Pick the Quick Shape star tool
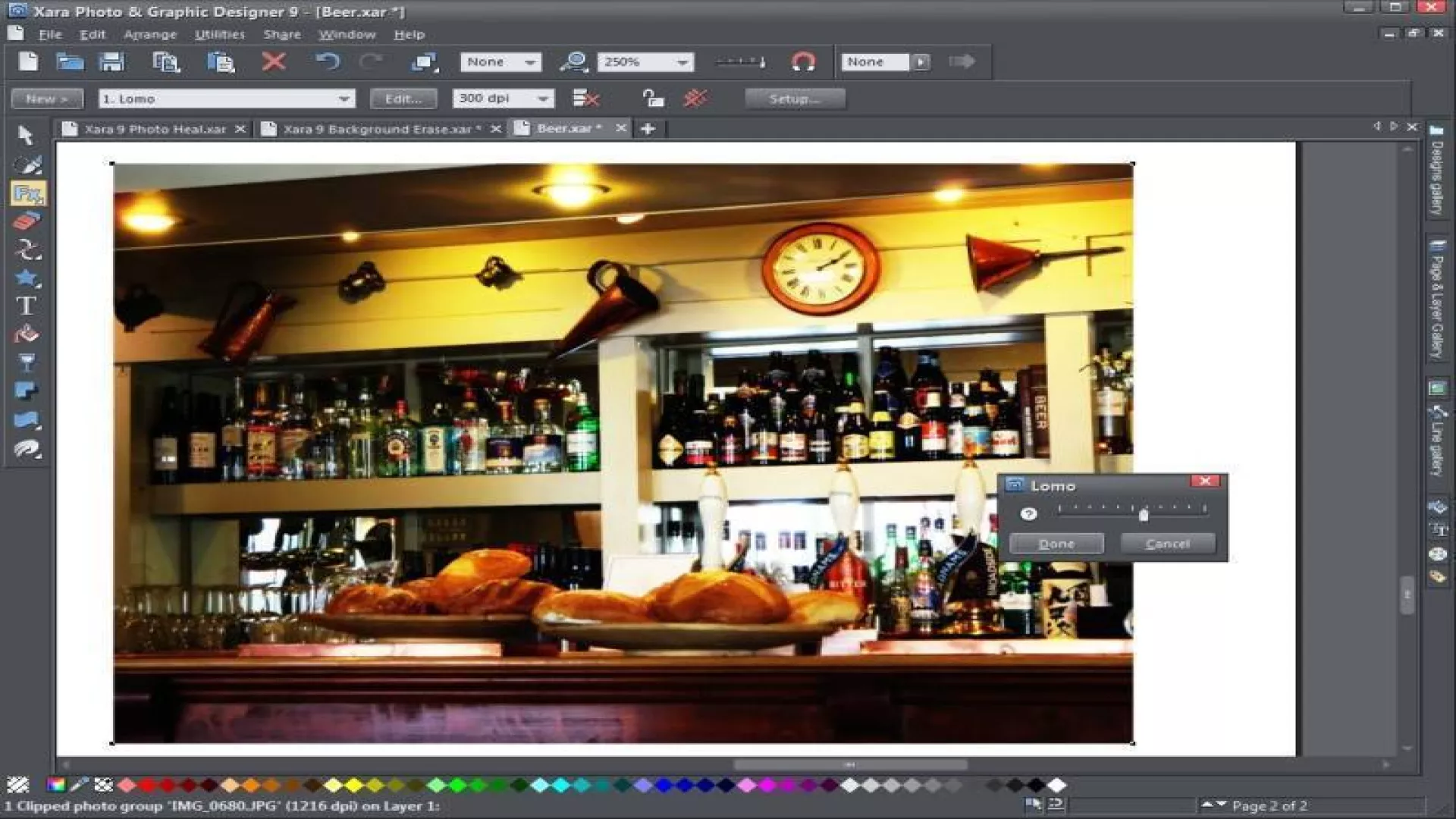Viewport: 1456px width, 819px height. click(x=27, y=278)
